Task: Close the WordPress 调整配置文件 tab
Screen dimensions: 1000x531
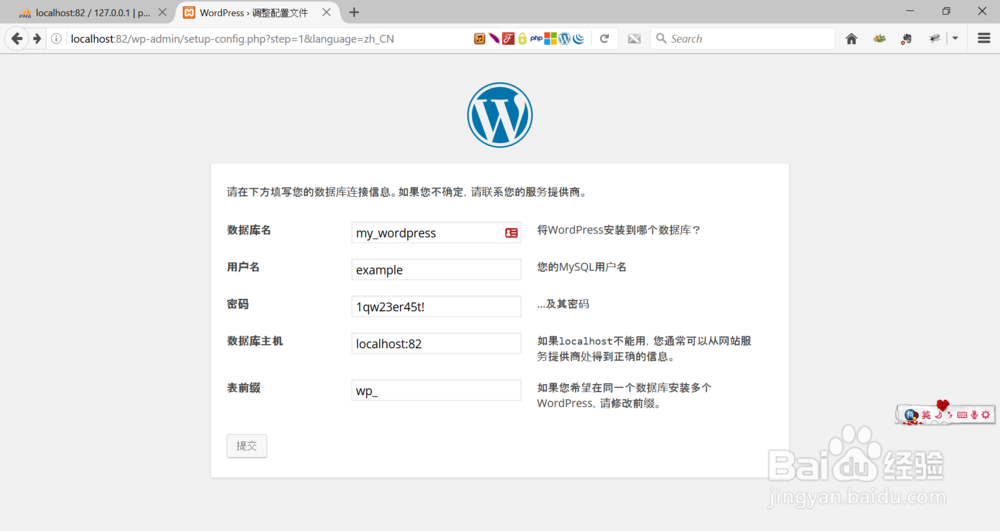Action: click(327, 12)
